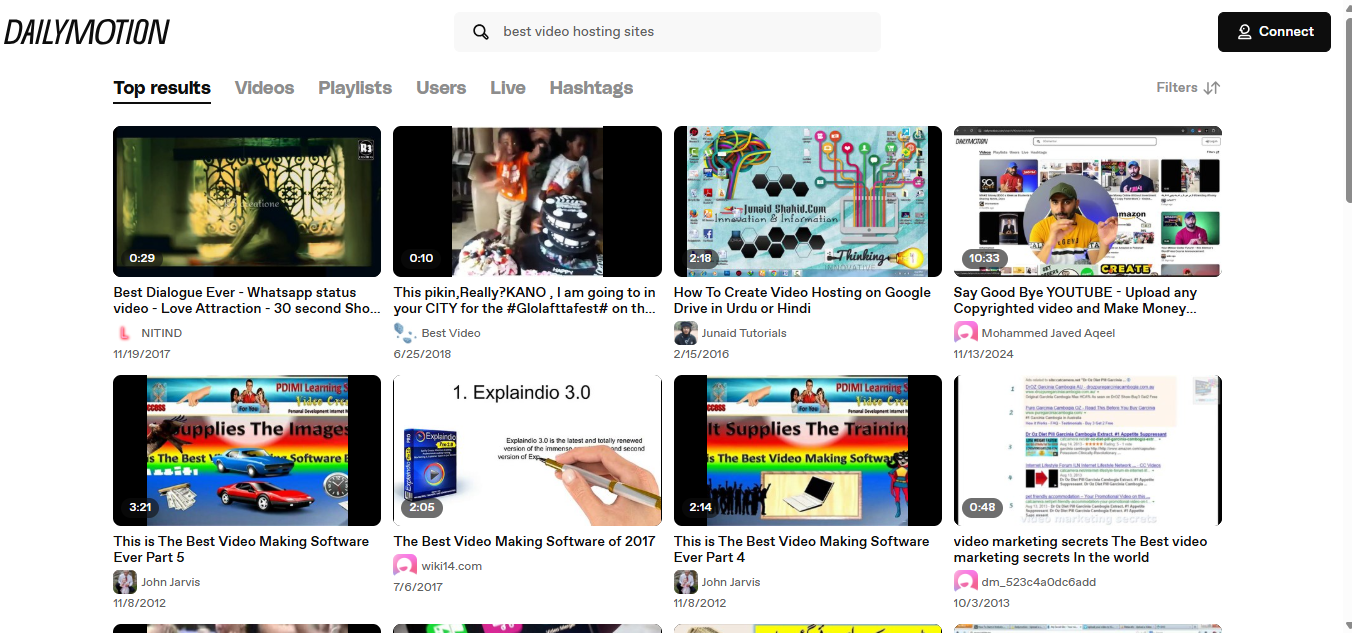Open dm_523c4a0dc6add channel name link

1039,582
